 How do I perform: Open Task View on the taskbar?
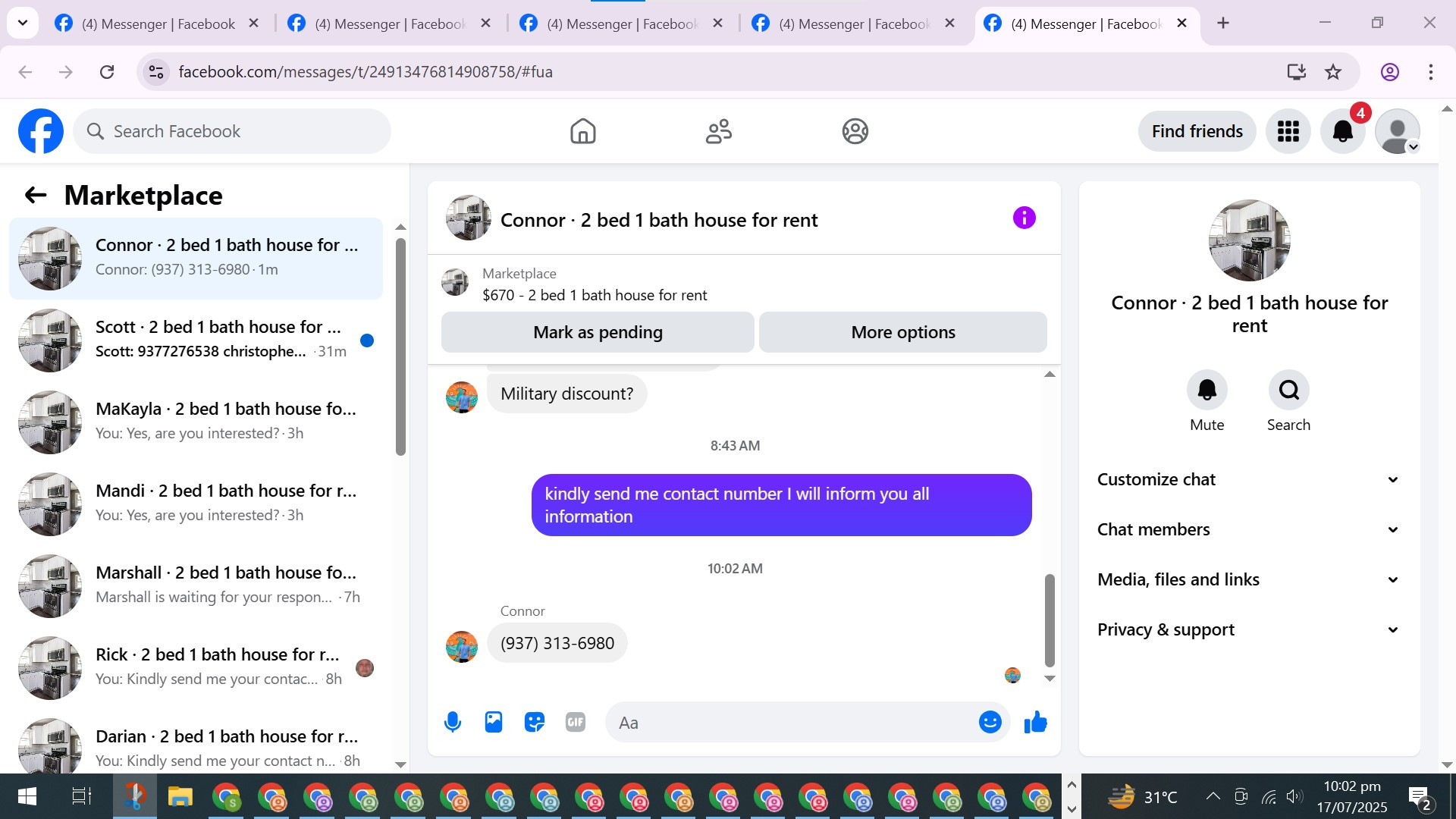click(81, 796)
